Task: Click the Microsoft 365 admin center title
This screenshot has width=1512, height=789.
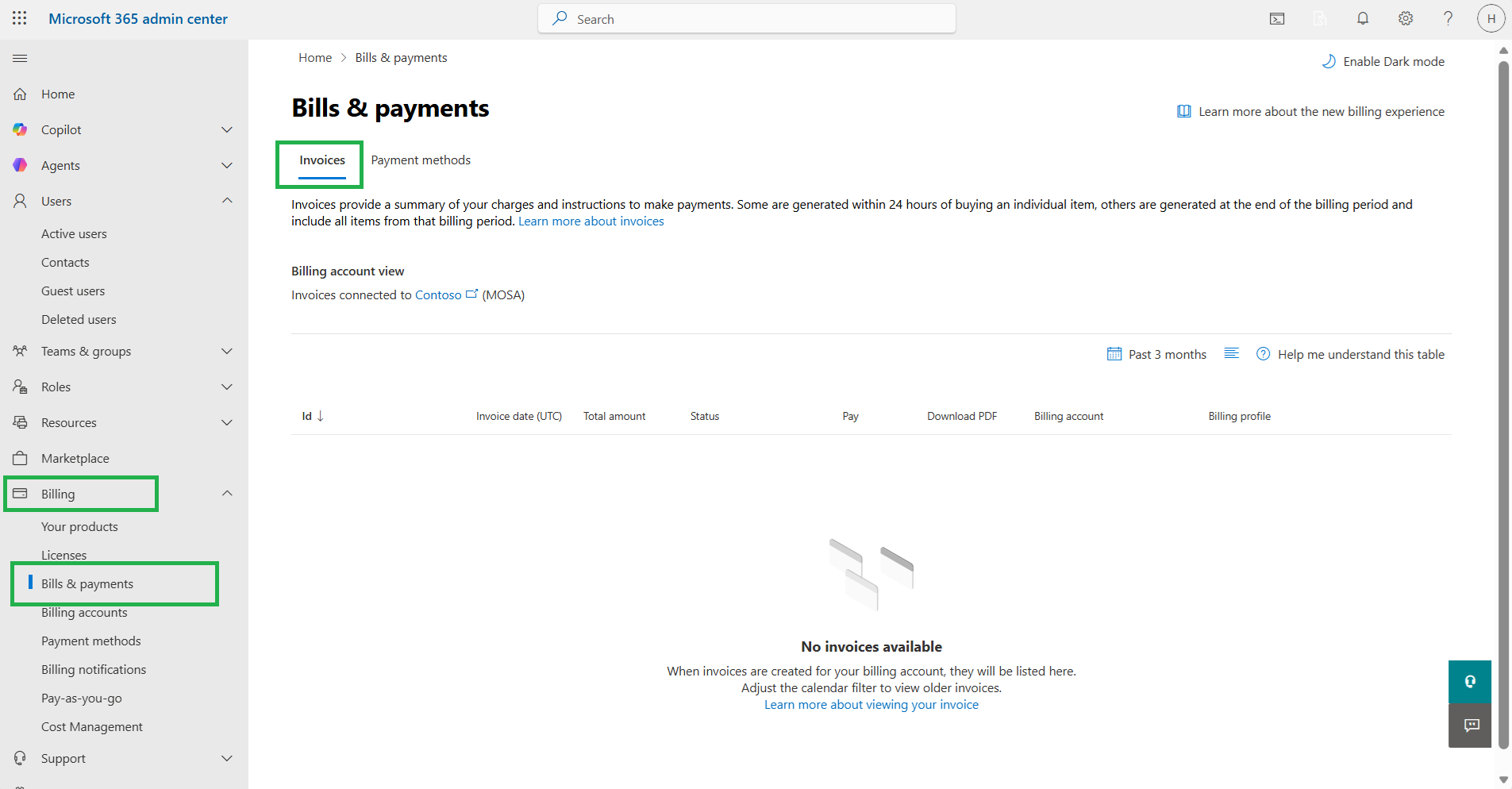Action: (x=138, y=18)
